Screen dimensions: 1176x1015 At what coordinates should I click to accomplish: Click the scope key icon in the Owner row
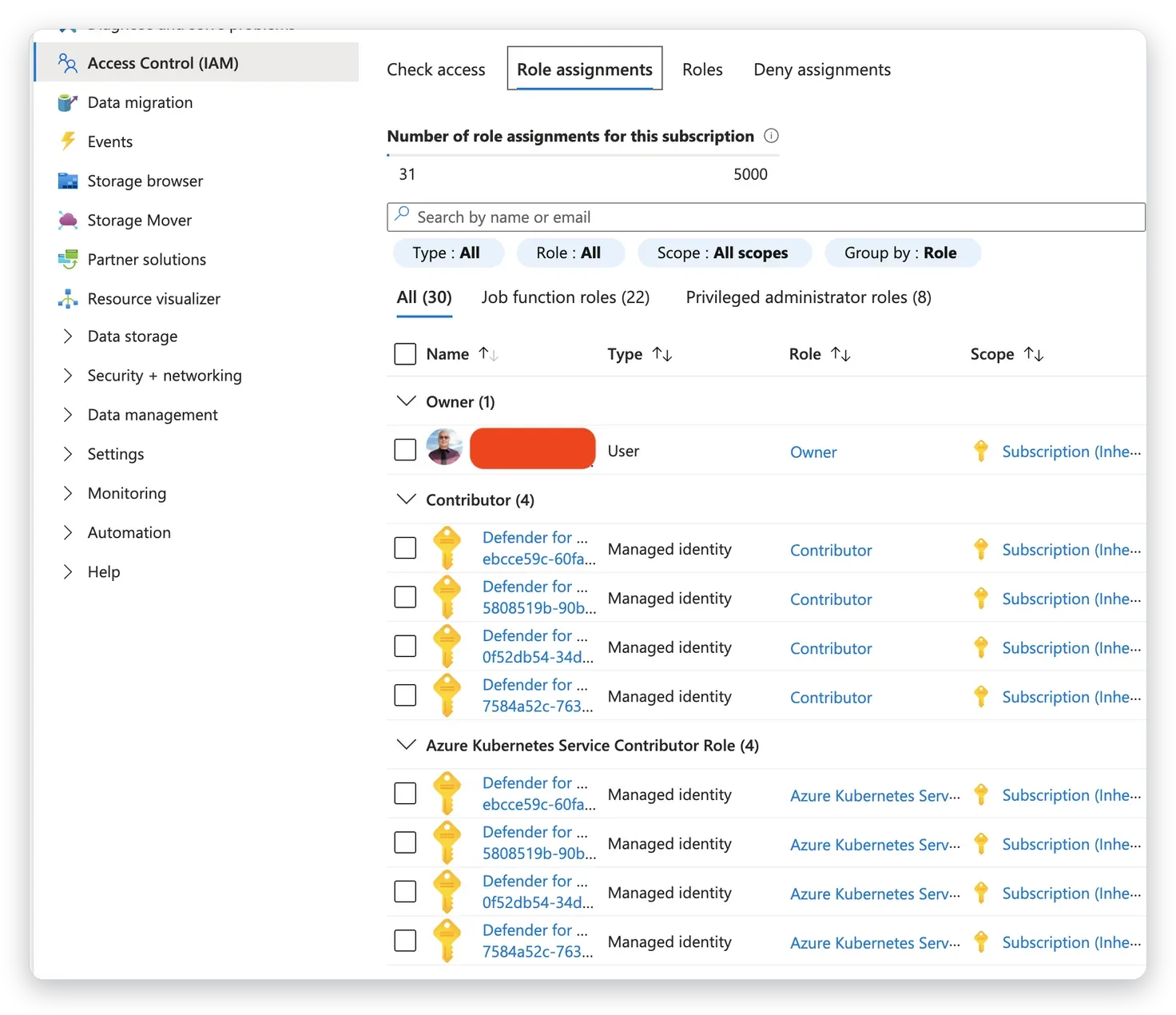[981, 452]
